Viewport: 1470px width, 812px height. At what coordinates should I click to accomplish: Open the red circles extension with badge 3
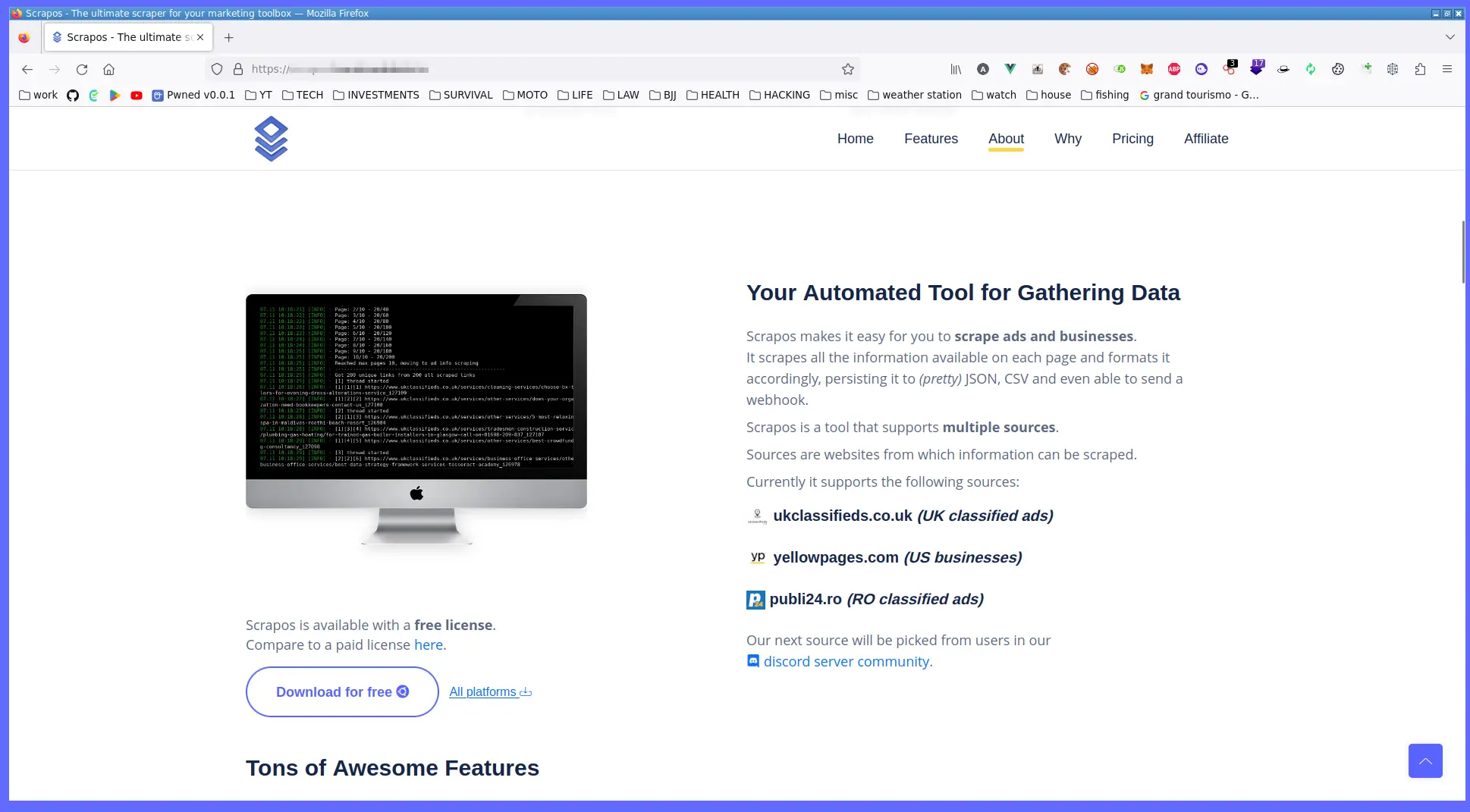click(1230, 68)
